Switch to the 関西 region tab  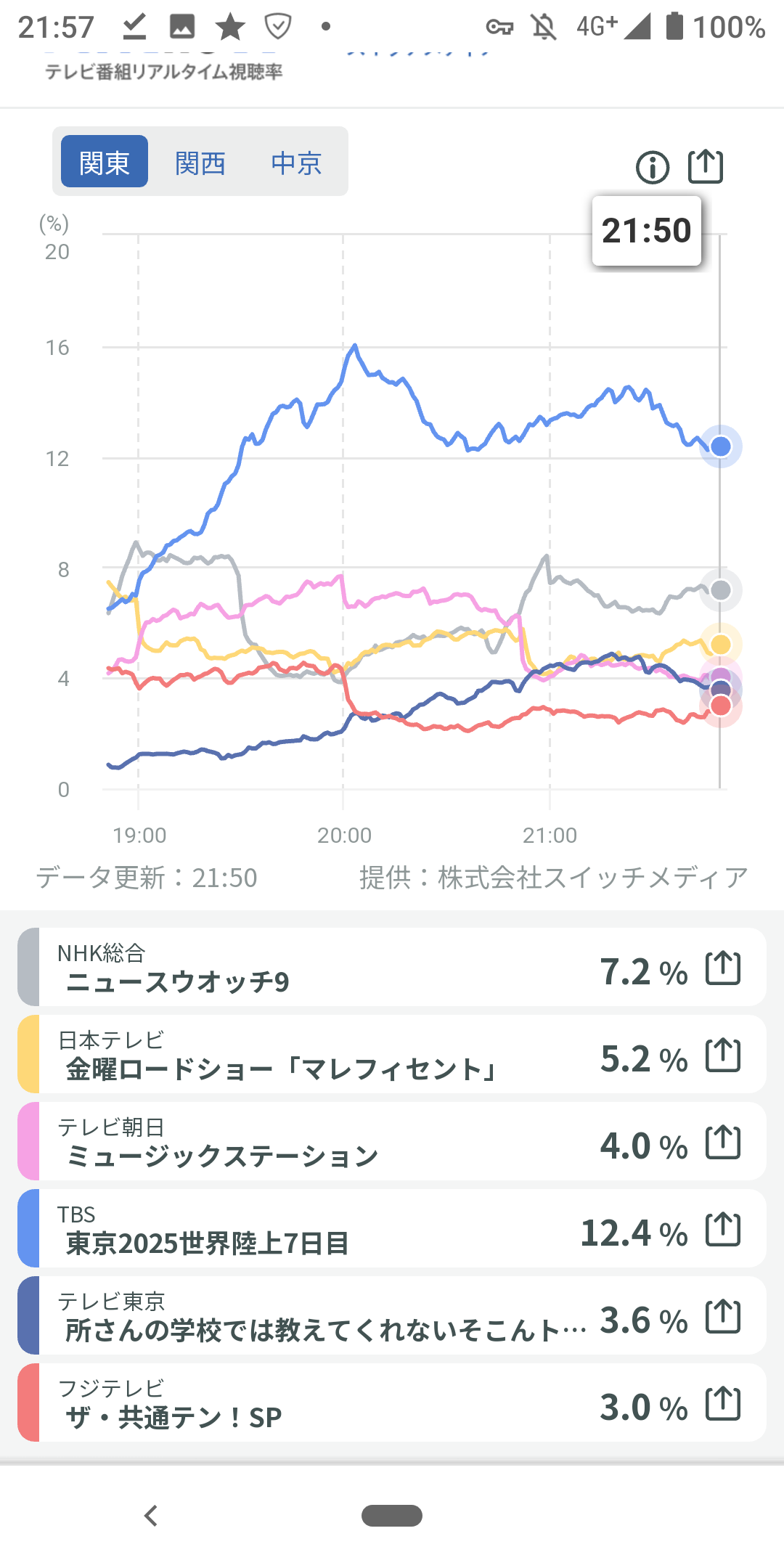pyautogui.click(x=200, y=163)
